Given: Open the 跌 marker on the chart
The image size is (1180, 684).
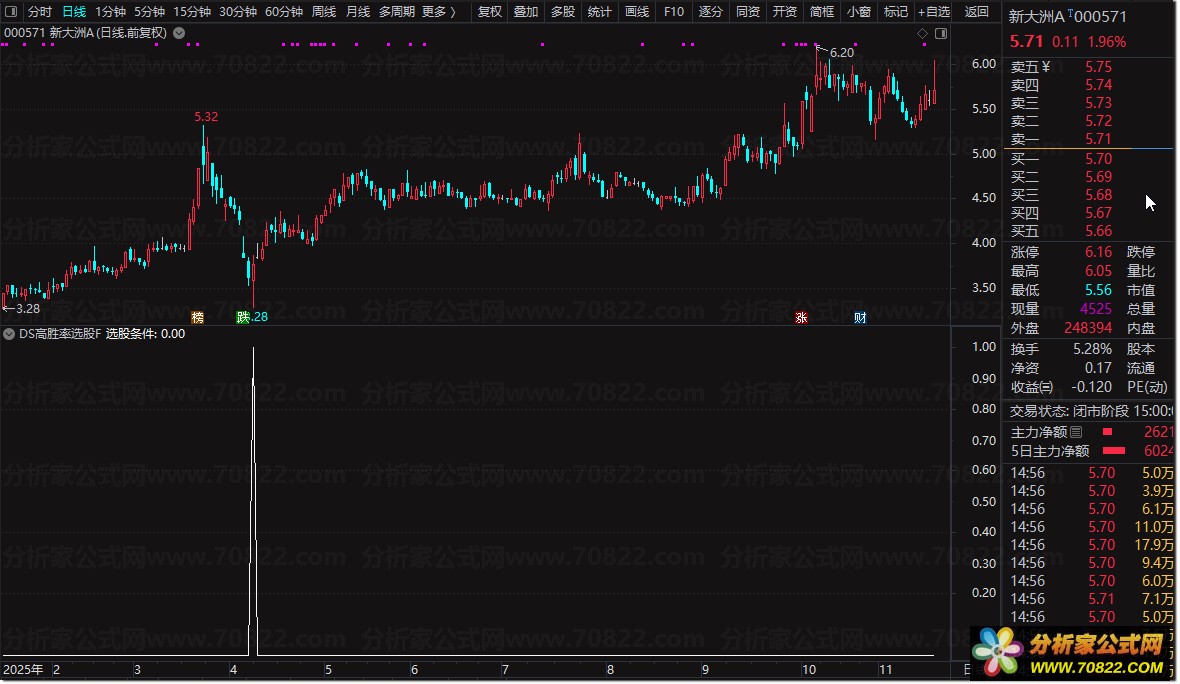Looking at the screenshot, I should coord(243,318).
